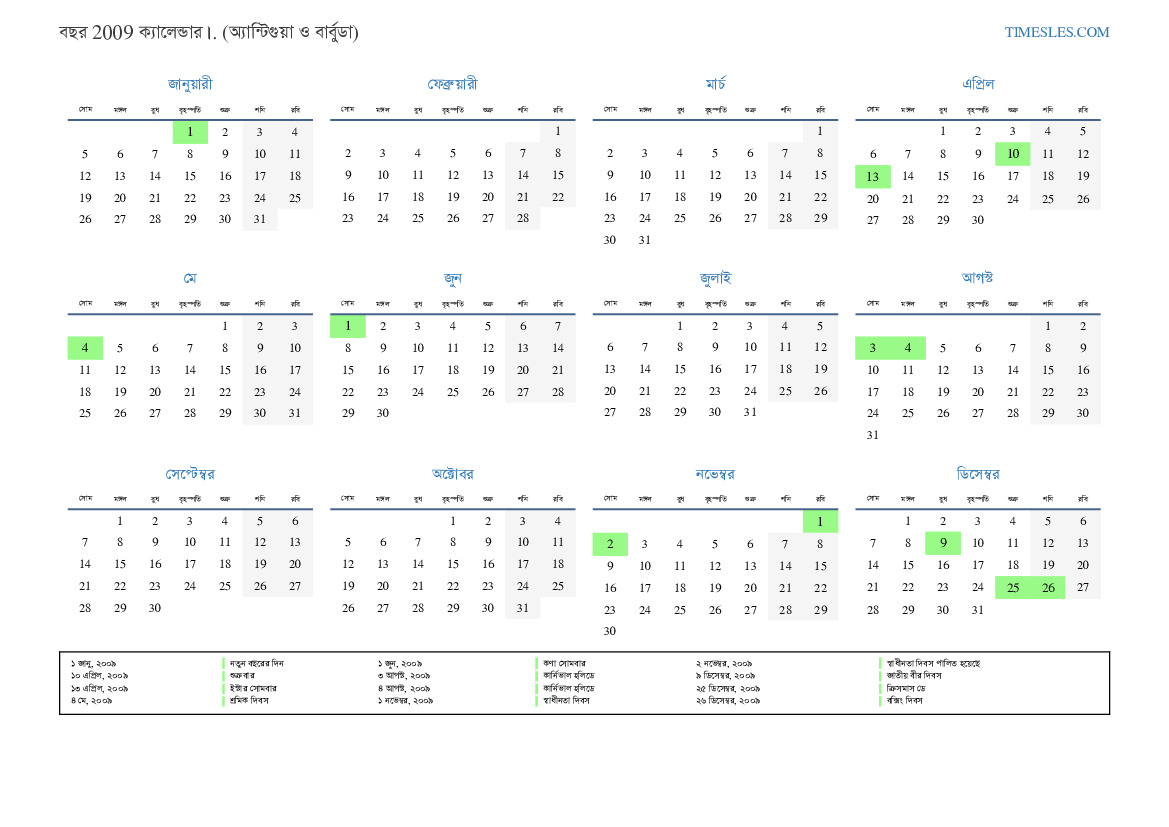Select the জুন (June) month heading

(x=453, y=278)
